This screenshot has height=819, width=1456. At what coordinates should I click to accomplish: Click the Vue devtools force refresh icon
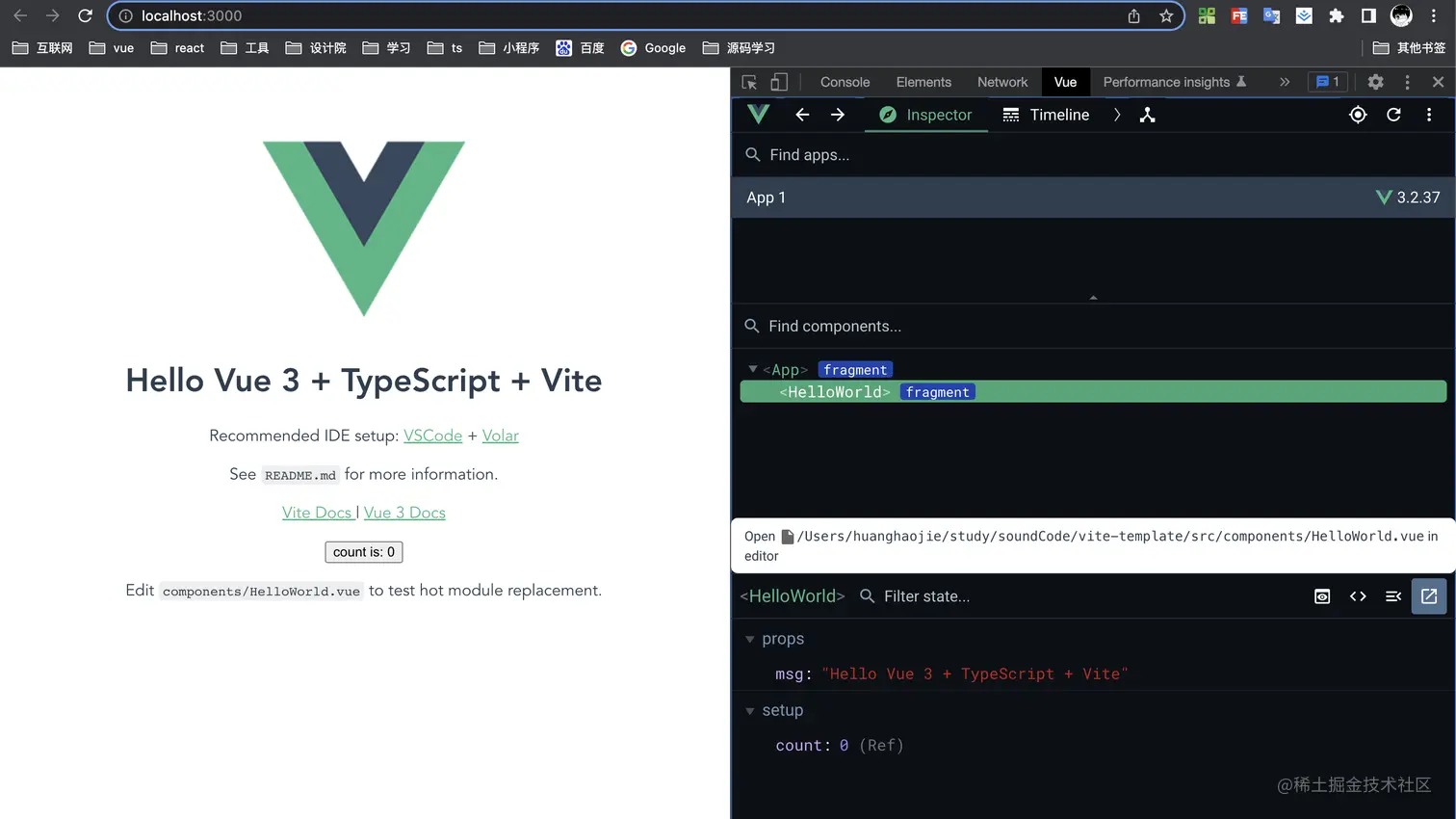pos(1393,115)
